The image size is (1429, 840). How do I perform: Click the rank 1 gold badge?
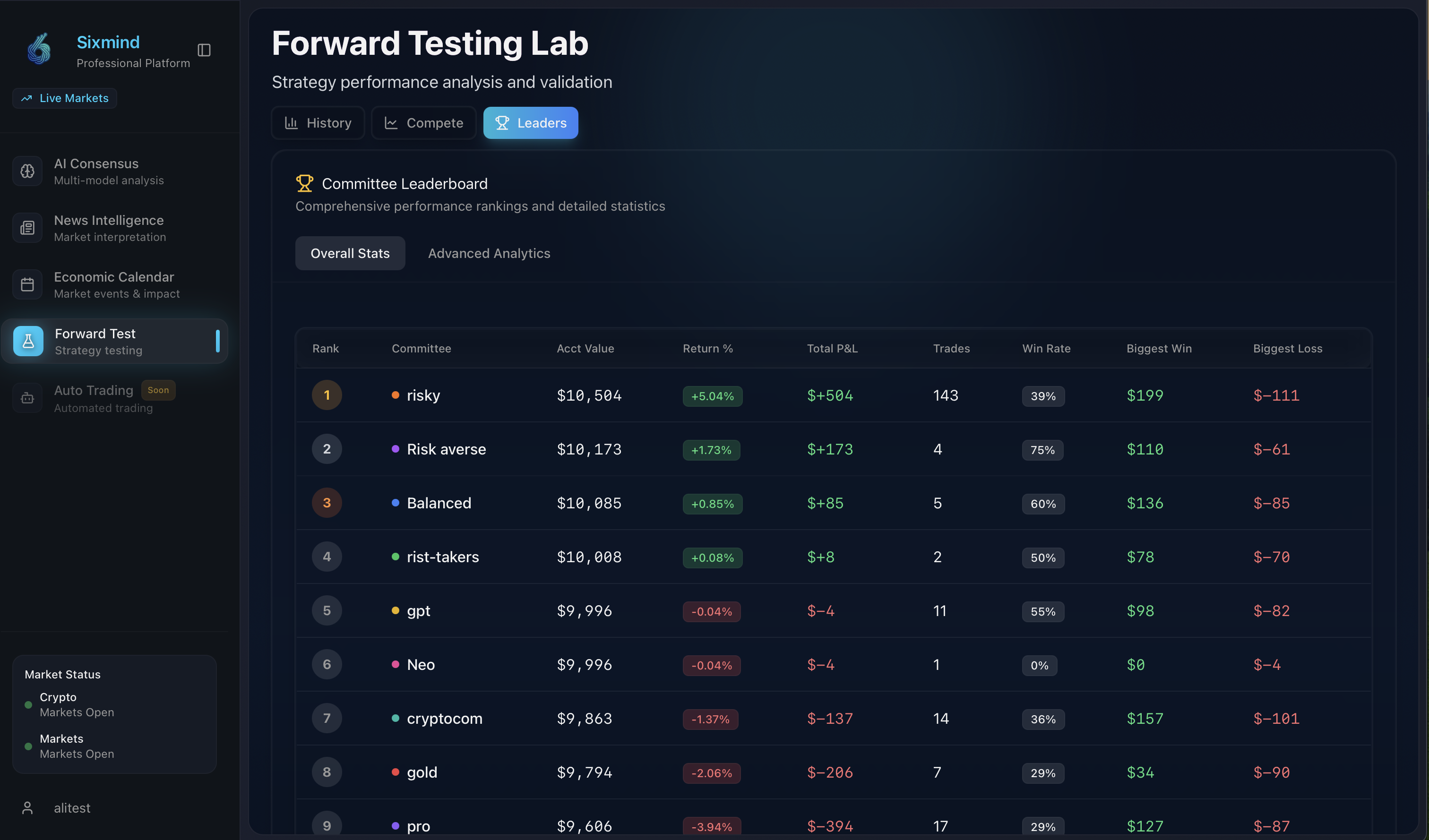click(x=327, y=395)
